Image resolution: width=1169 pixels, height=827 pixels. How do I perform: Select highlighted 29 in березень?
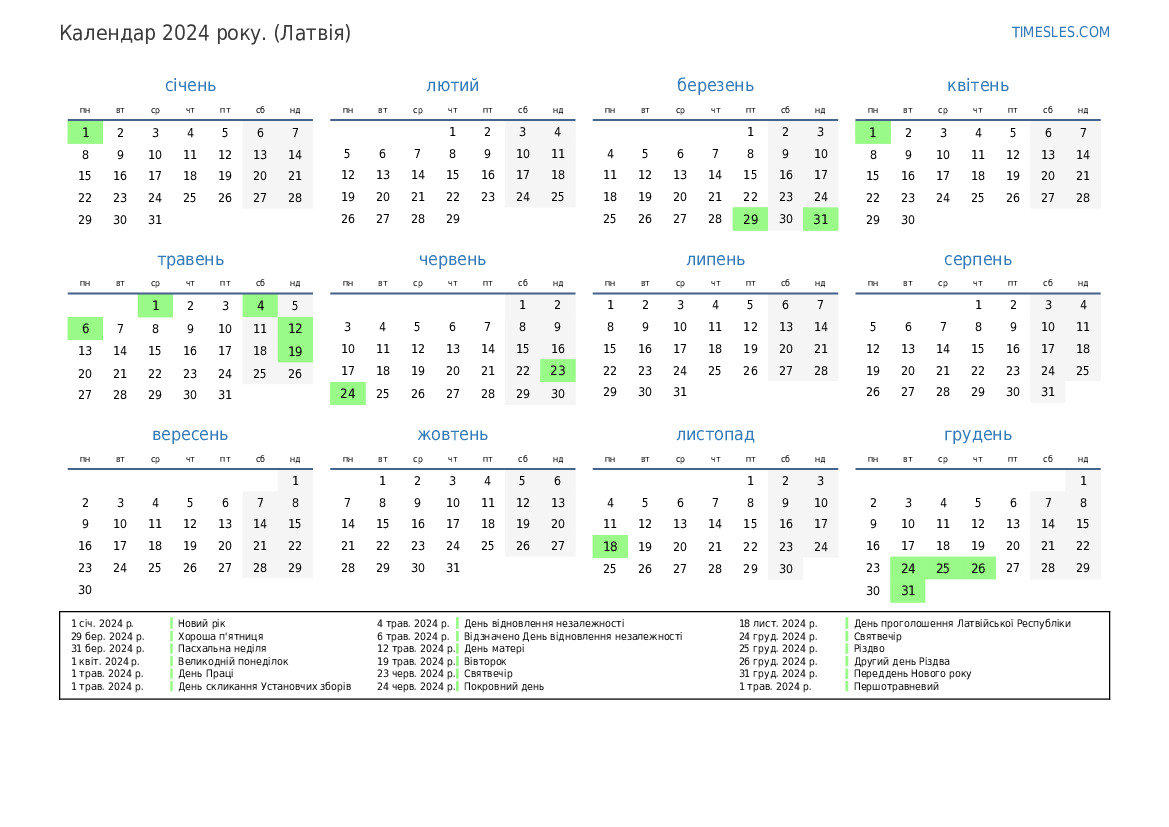point(750,220)
